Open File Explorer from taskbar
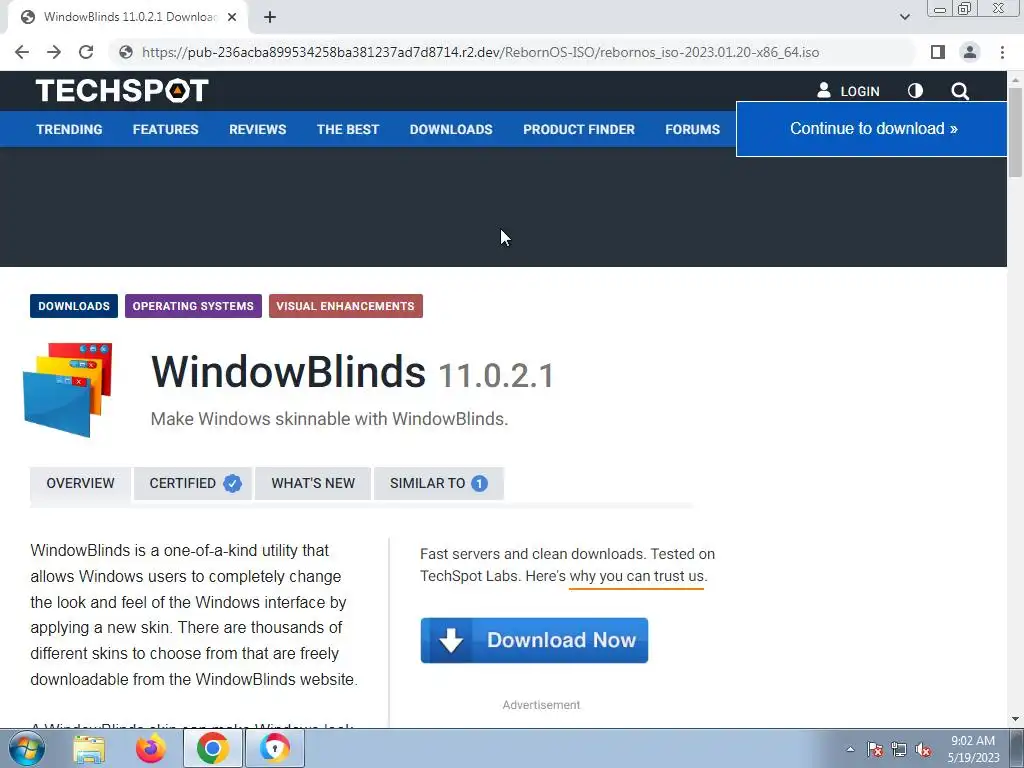Screen dimensions: 1024x768 coord(89,749)
